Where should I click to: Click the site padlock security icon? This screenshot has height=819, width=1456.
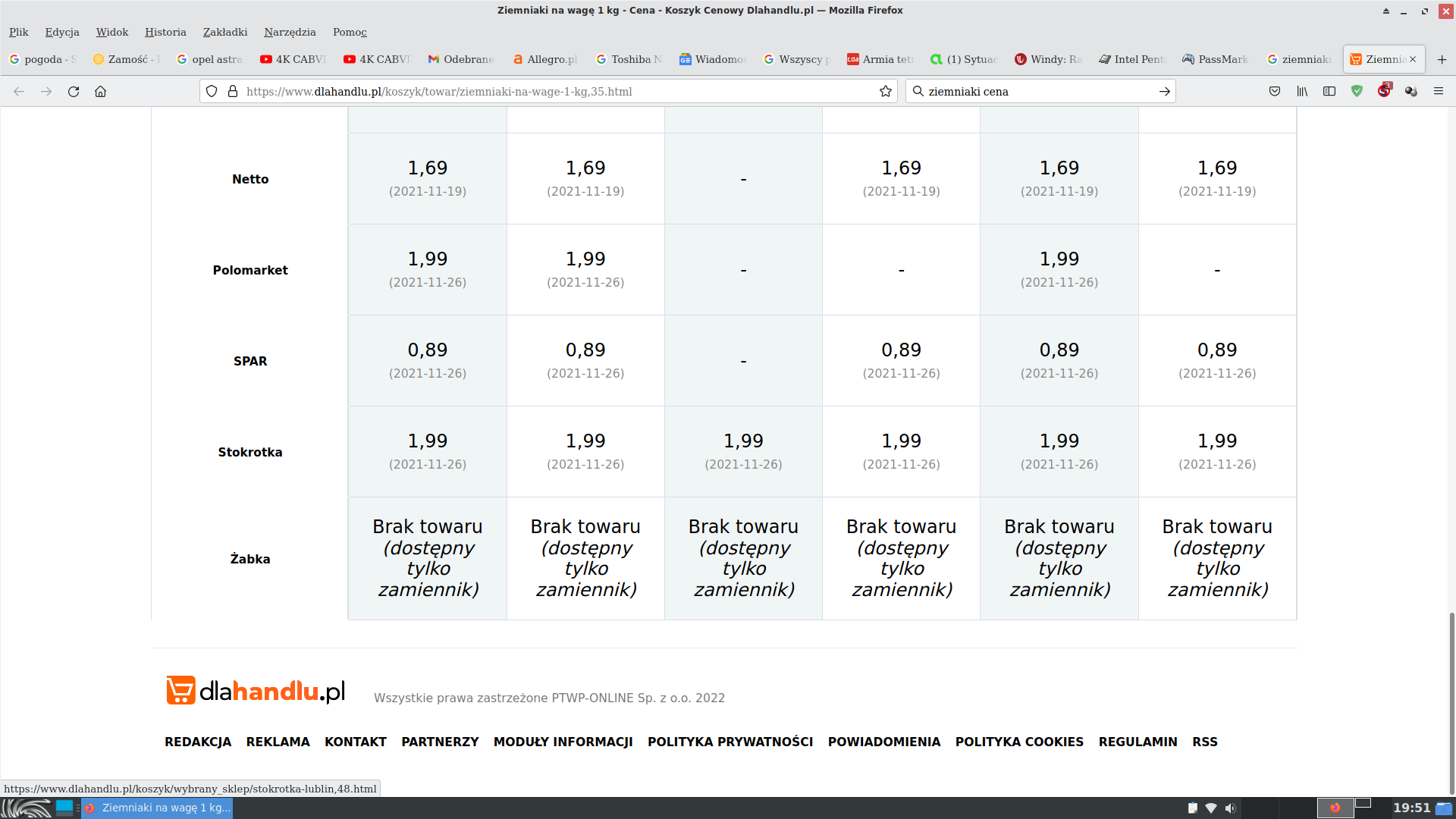click(x=233, y=91)
